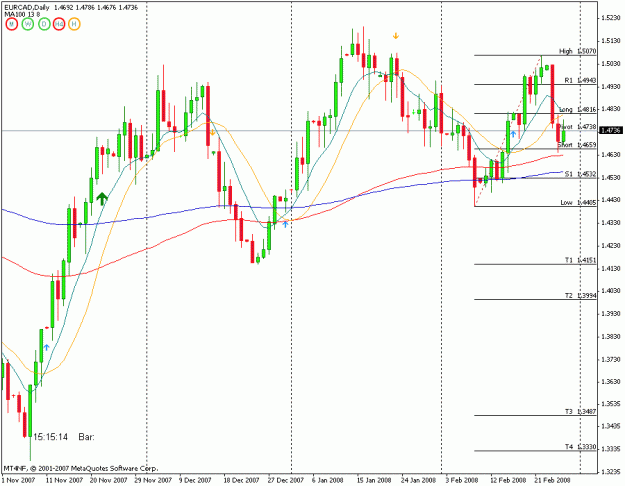Viewport: 625px width, 486px height.
Task: Click the Long 1.4816 level label
Action: (x=577, y=110)
